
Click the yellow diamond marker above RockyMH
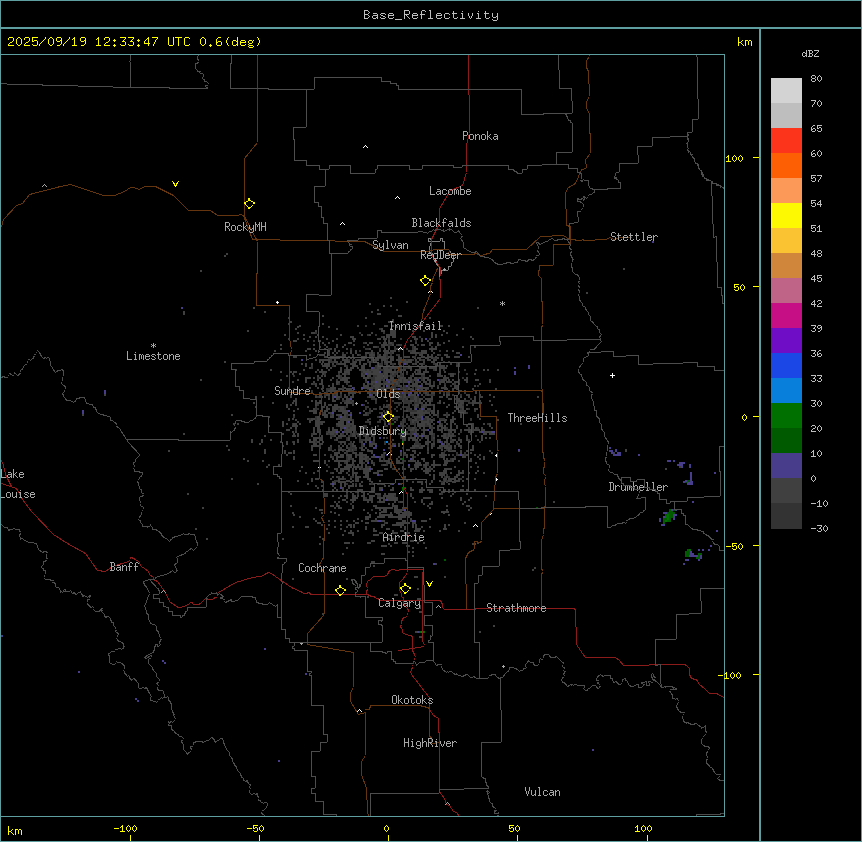point(249,204)
